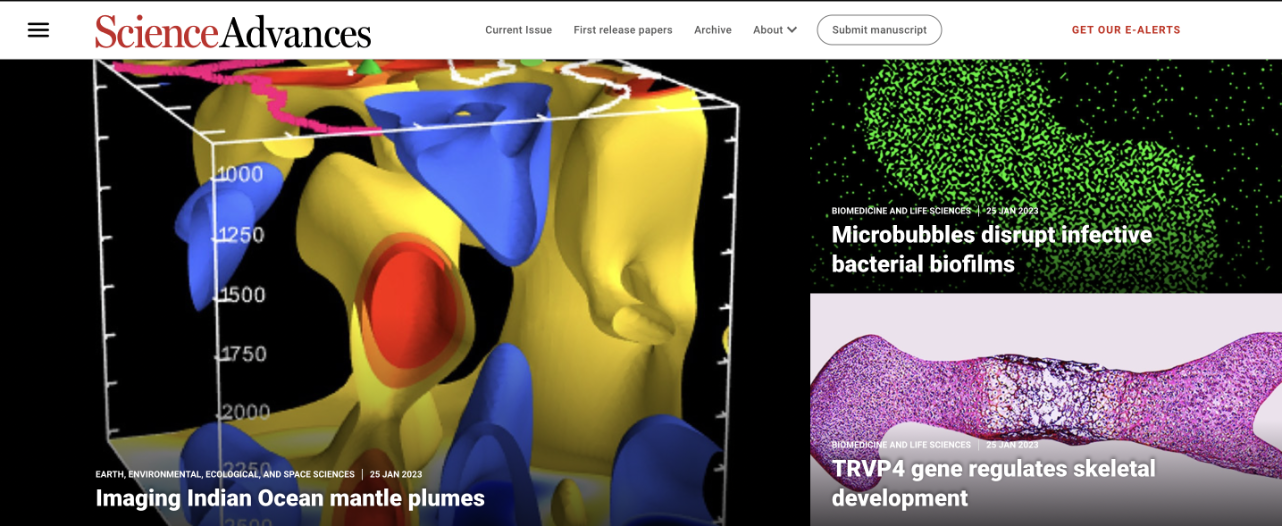Click the Science Advances logo
1282x526 pixels.
coord(233,31)
